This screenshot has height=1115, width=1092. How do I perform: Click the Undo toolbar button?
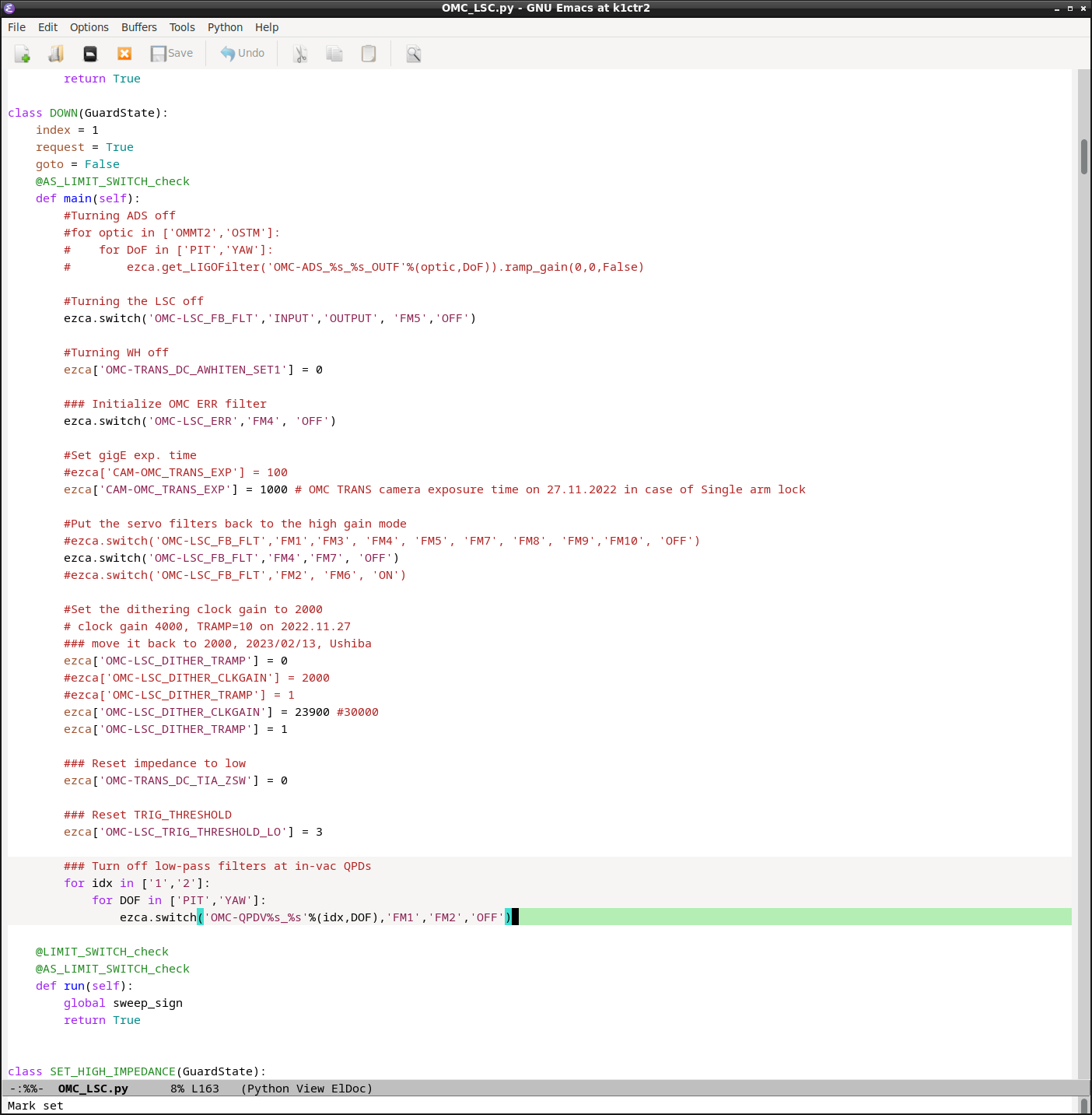click(243, 54)
